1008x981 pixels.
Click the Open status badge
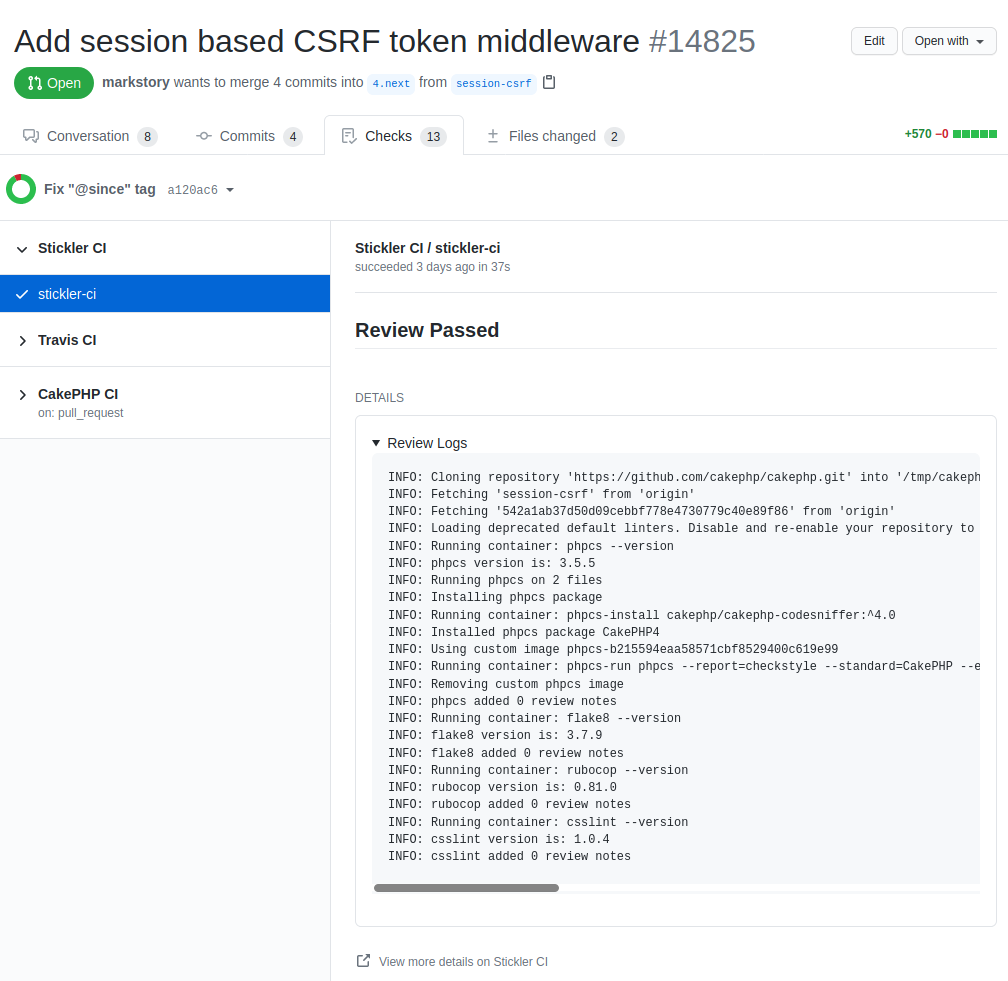click(x=54, y=83)
